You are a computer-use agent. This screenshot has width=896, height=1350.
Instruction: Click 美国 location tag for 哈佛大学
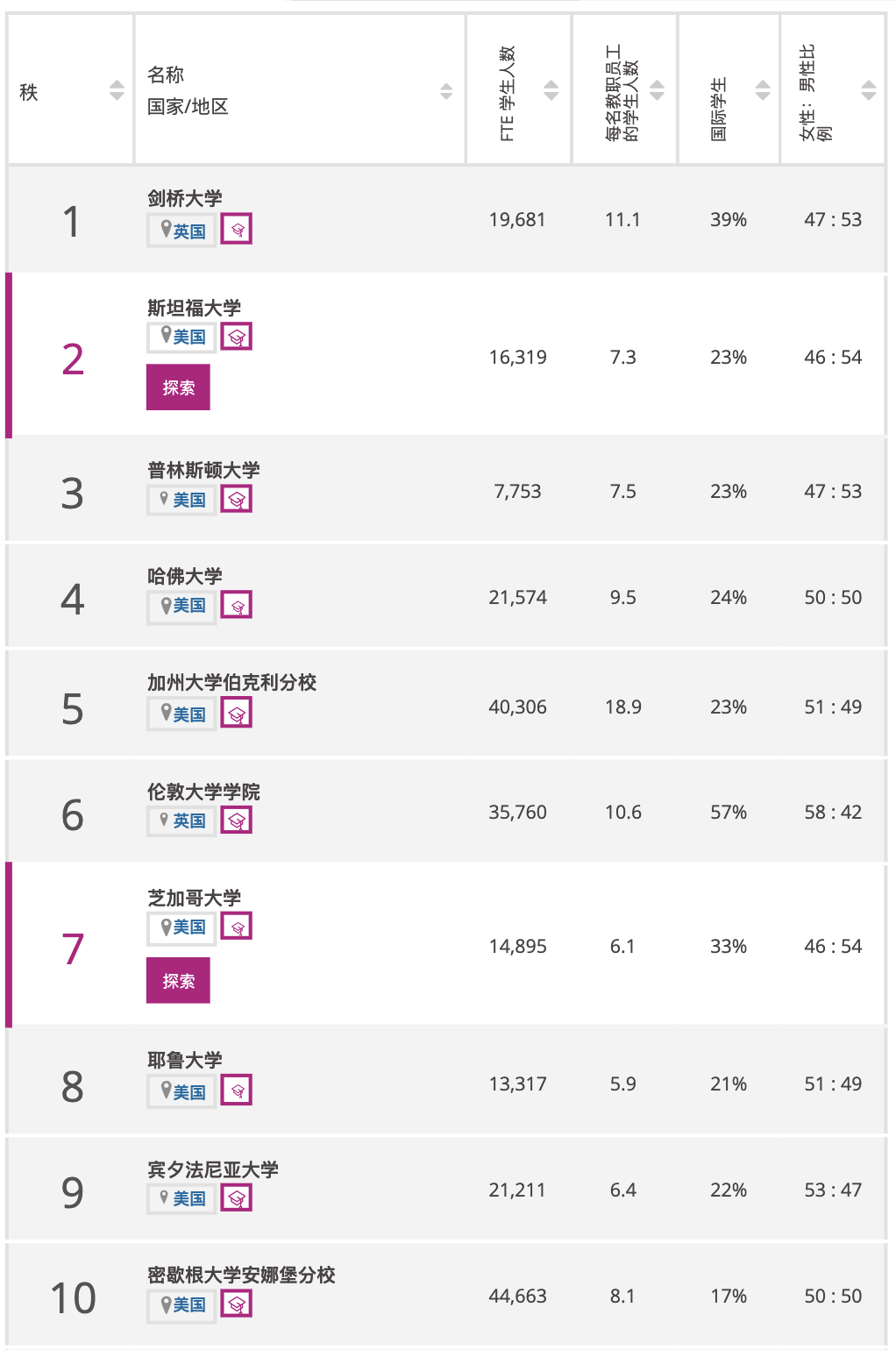[x=181, y=606]
